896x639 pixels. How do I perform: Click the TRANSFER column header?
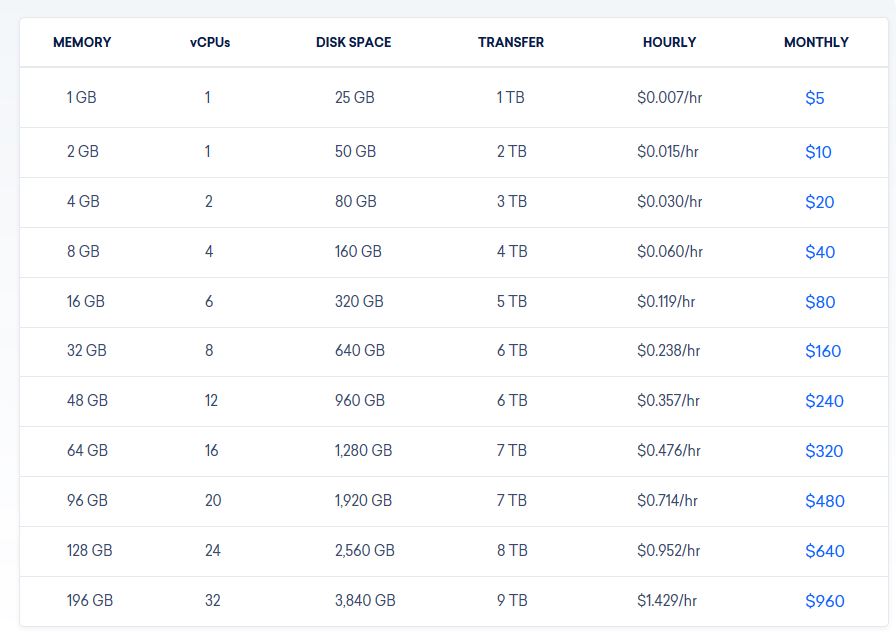pyautogui.click(x=511, y=42)
